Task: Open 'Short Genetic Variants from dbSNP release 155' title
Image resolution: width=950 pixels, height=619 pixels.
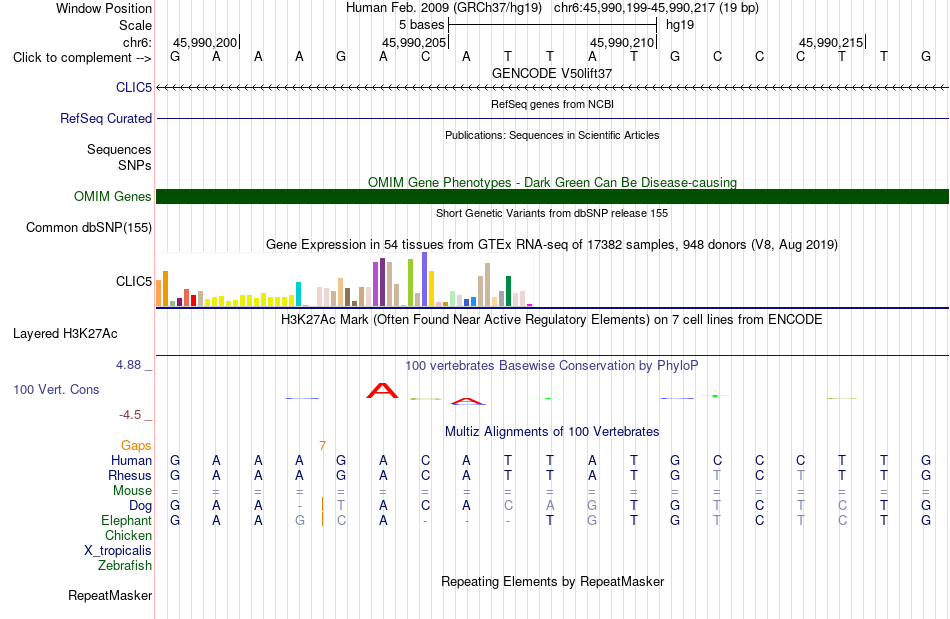Action: (x=552, y=213)
